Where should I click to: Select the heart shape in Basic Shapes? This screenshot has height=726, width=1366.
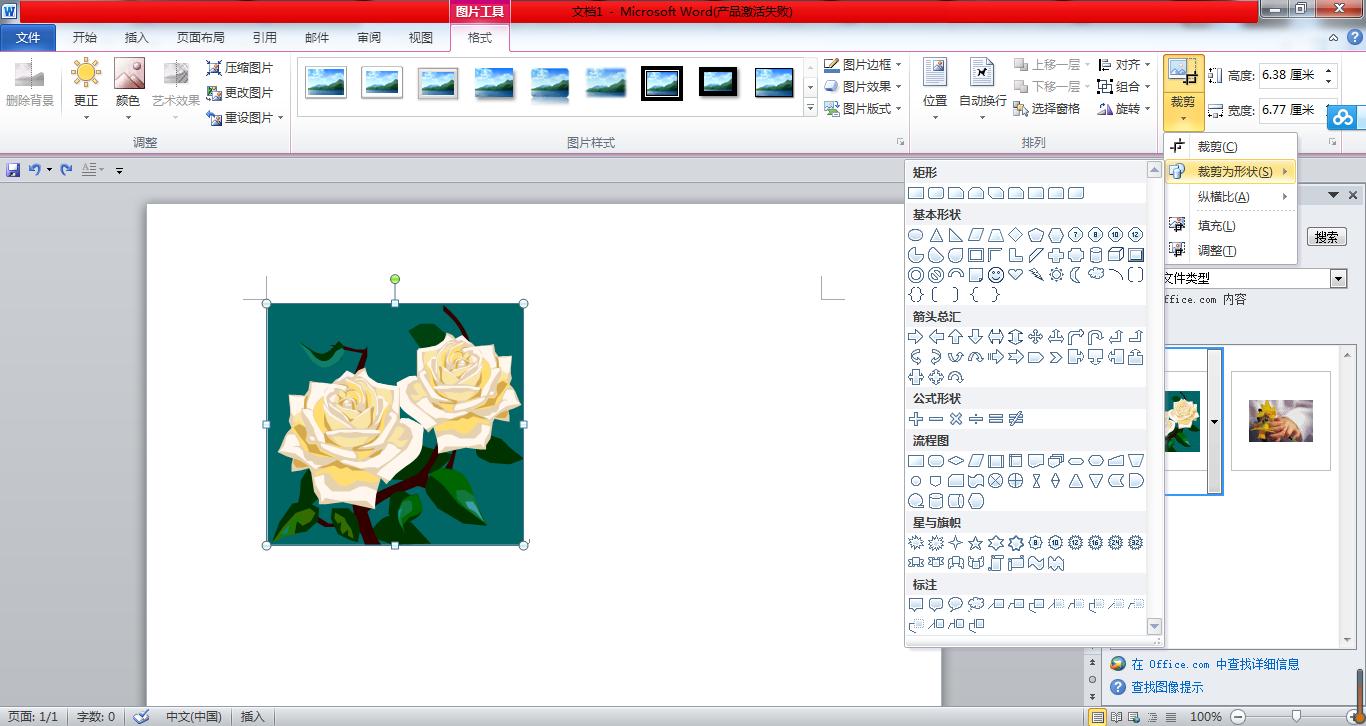coord(1015,275)
